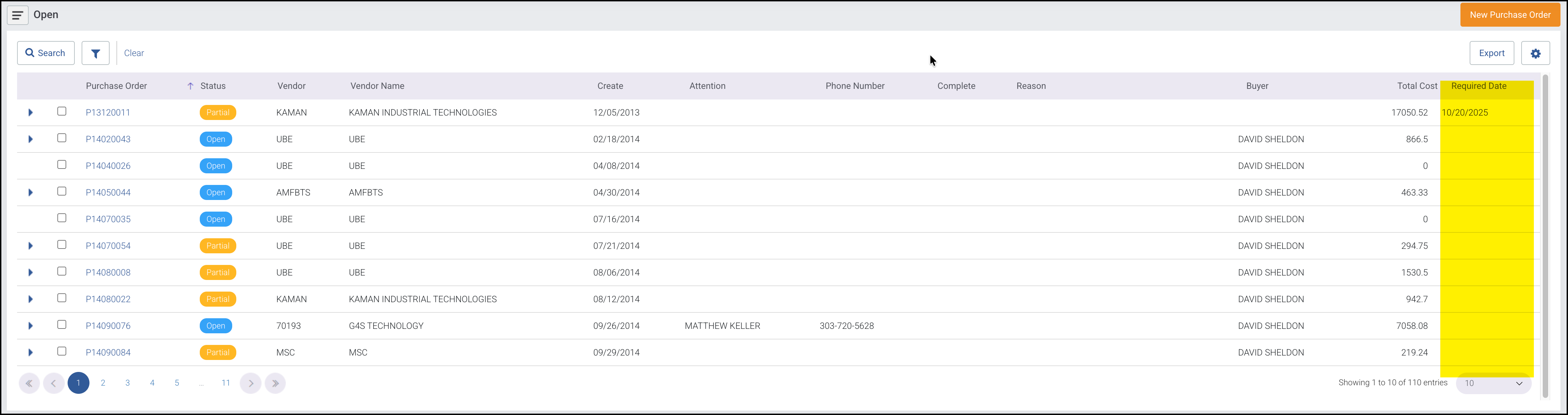The height and width of the screenshot is (415, 1568).
Task: Sort by the Required Date column header
Action: click(x=1479, y=86)
